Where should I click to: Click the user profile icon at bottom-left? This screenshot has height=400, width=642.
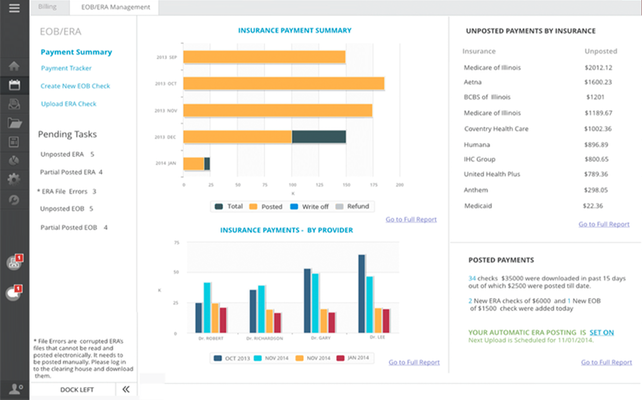coord(12,388)
